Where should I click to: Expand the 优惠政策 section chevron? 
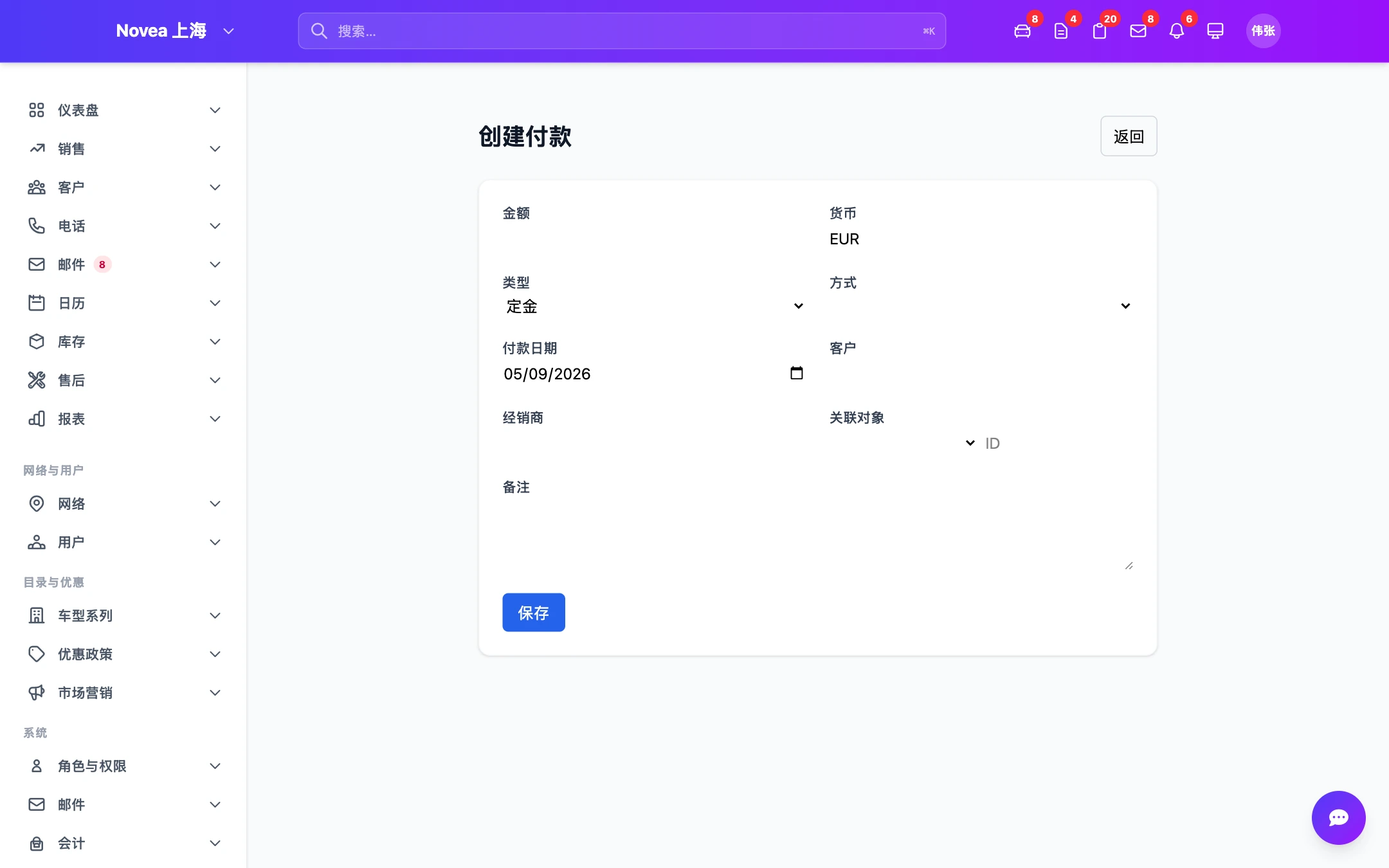(x=215, y=654)
